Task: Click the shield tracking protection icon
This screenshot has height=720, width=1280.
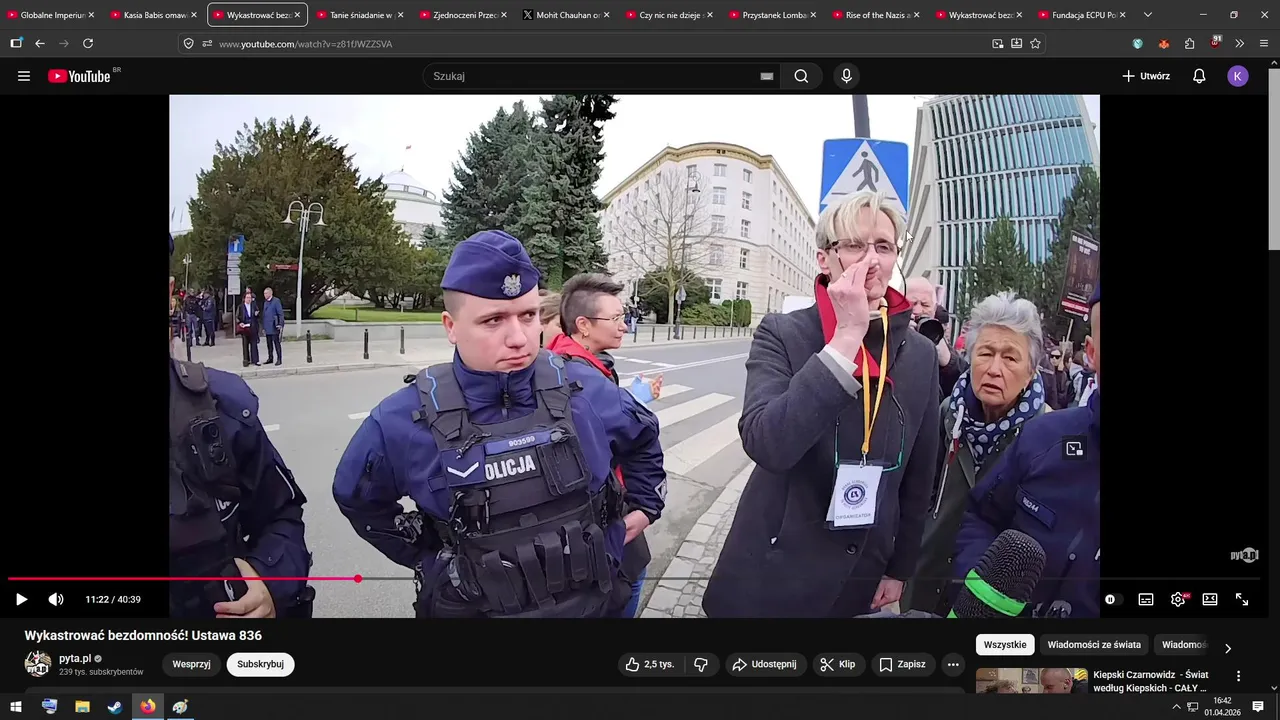Action: [x=188, y=44]
